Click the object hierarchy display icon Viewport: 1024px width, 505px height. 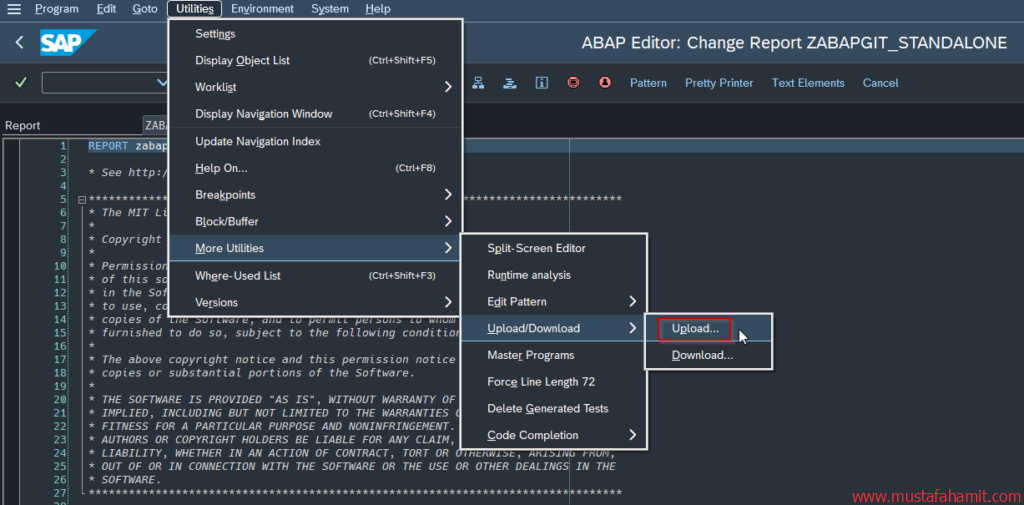pos(478,83)
